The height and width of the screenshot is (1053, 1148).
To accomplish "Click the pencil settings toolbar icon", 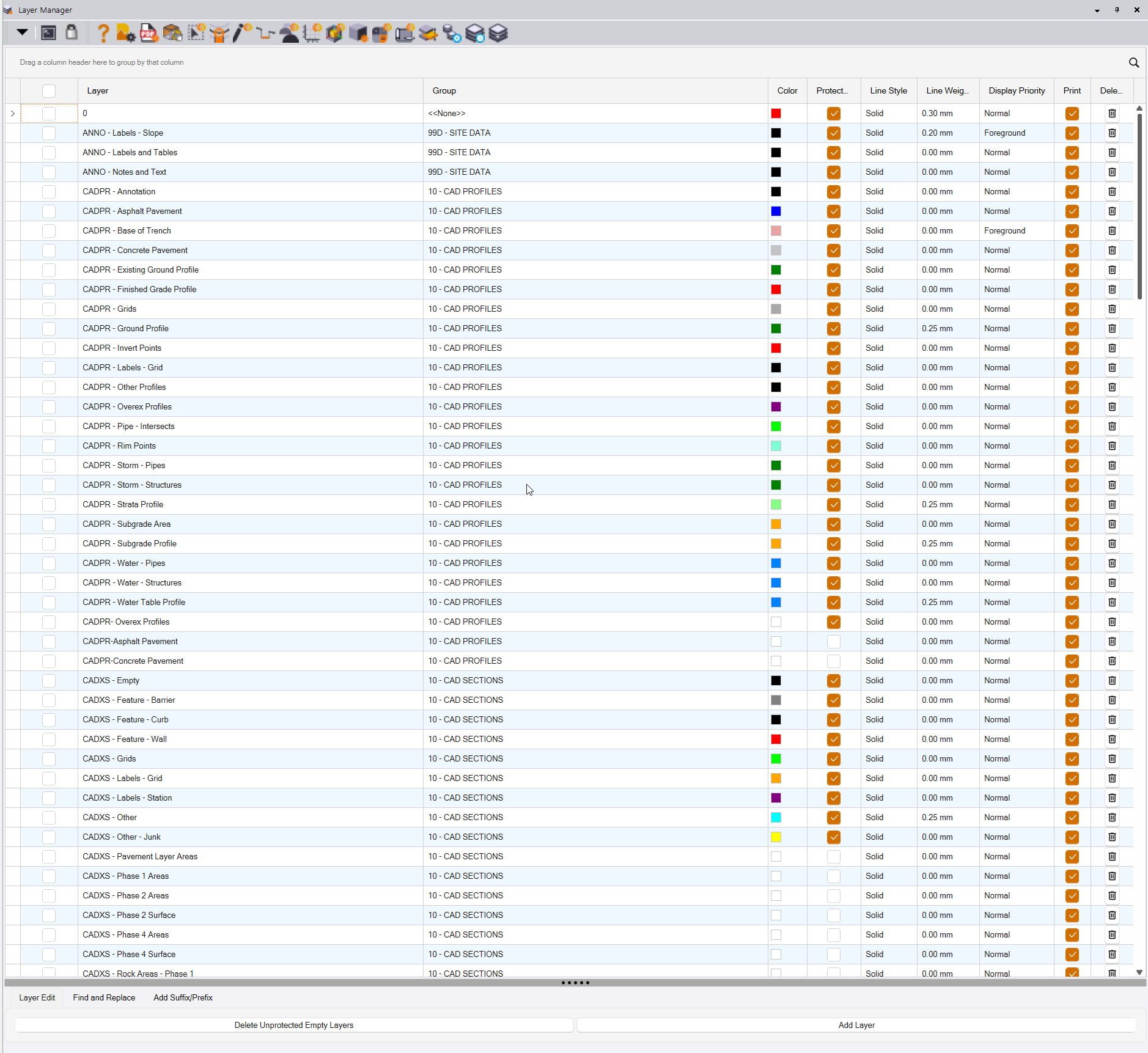I will pyautogui.click(x=242, y=33).
